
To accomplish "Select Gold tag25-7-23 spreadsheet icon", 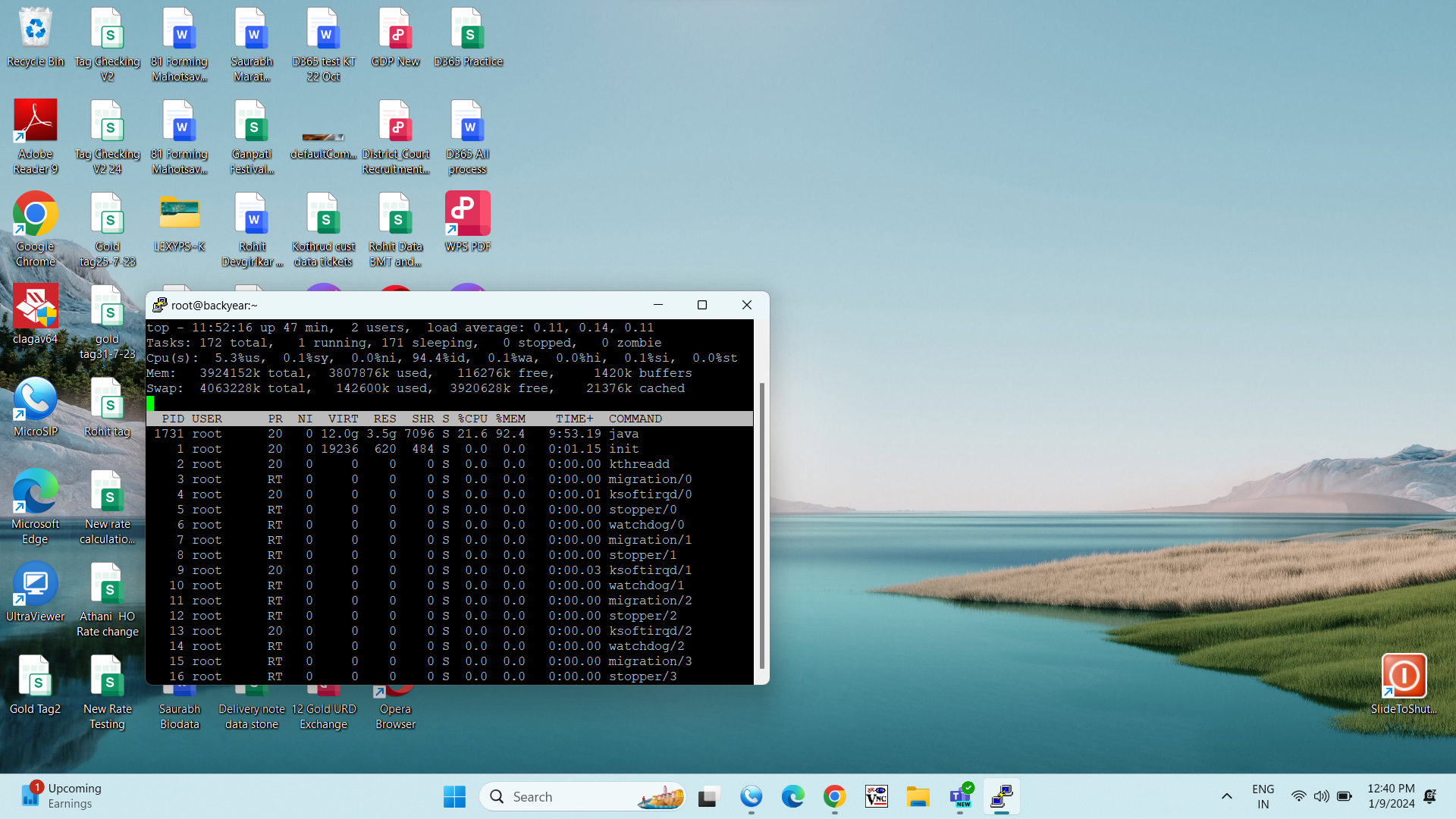I will coord(108,230).
